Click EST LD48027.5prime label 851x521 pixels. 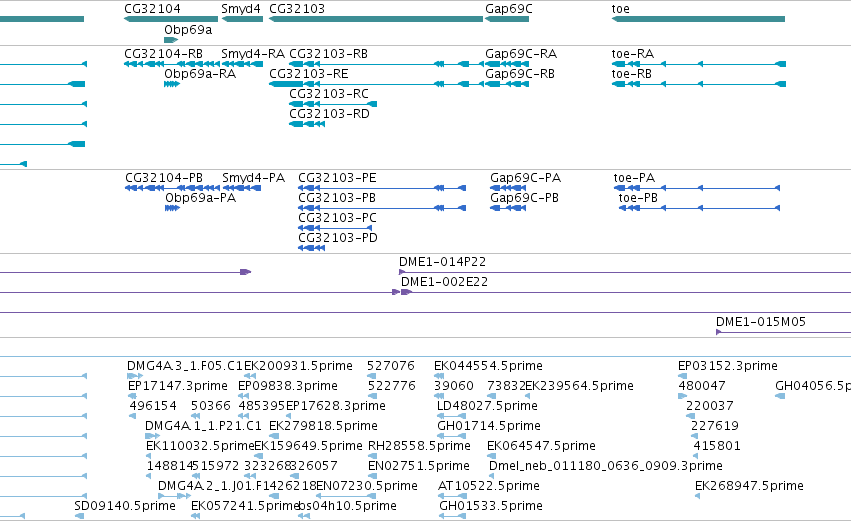pos(487,406)
